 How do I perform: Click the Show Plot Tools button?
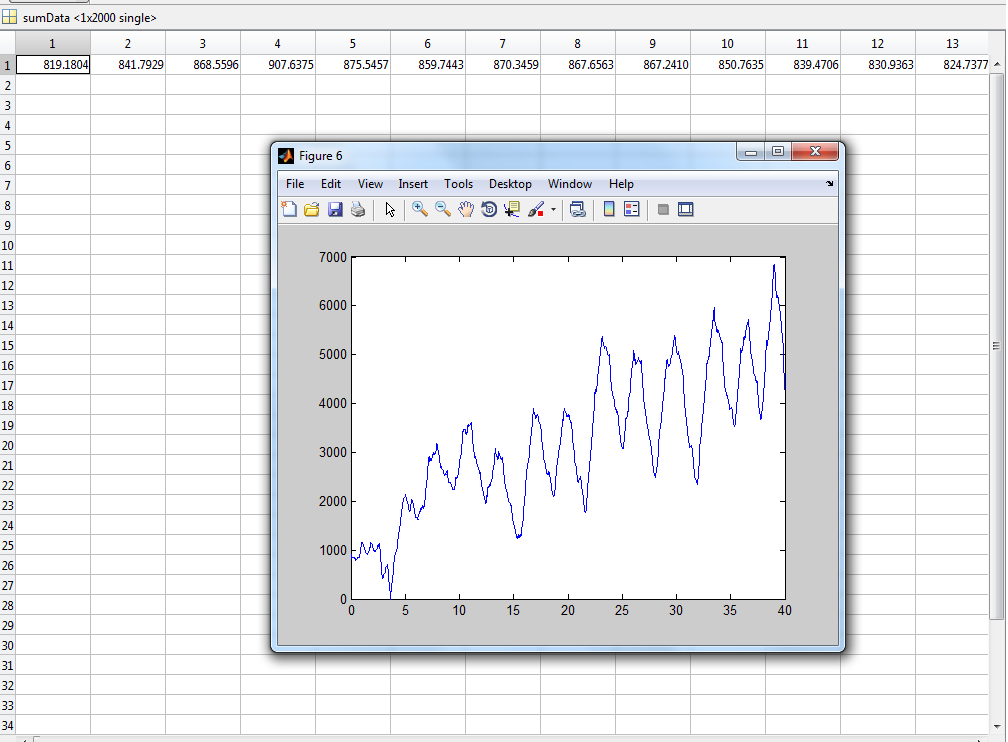[x=686, y=209]
